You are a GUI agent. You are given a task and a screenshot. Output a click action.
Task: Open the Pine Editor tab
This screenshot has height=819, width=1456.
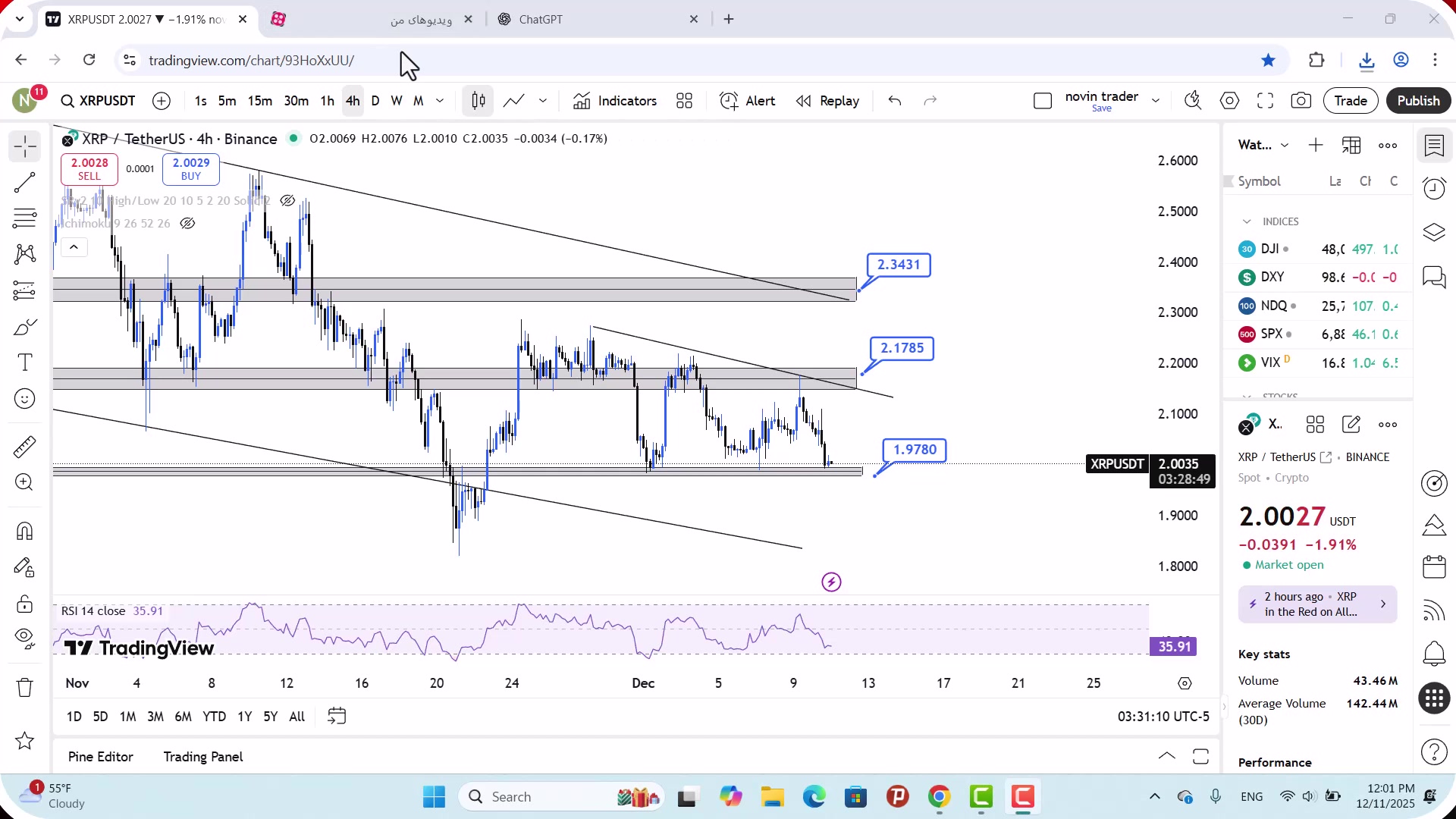coord(100,757)
